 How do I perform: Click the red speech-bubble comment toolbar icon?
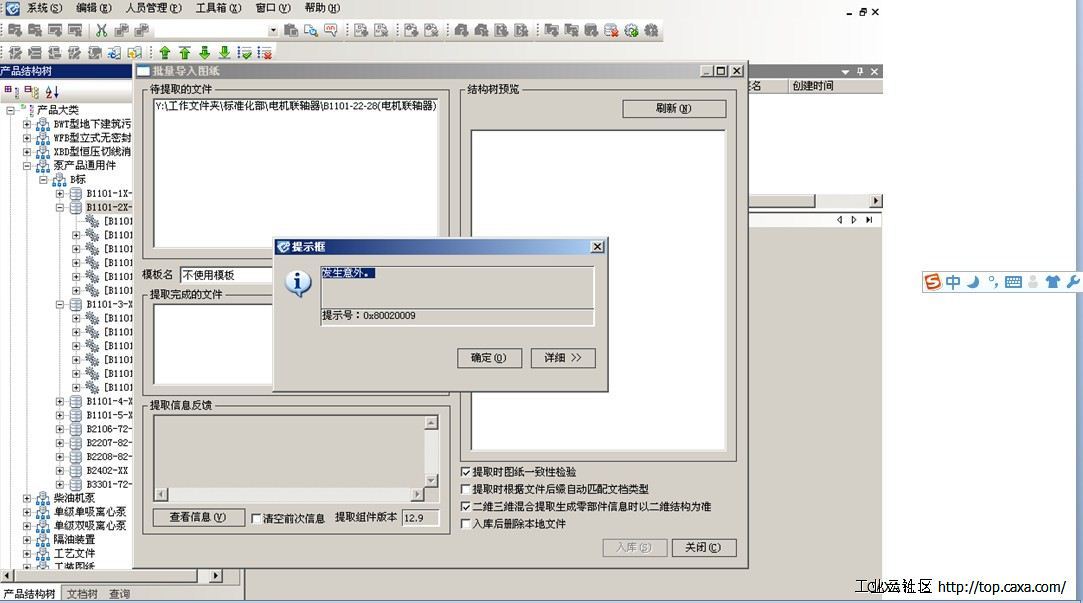331,30
